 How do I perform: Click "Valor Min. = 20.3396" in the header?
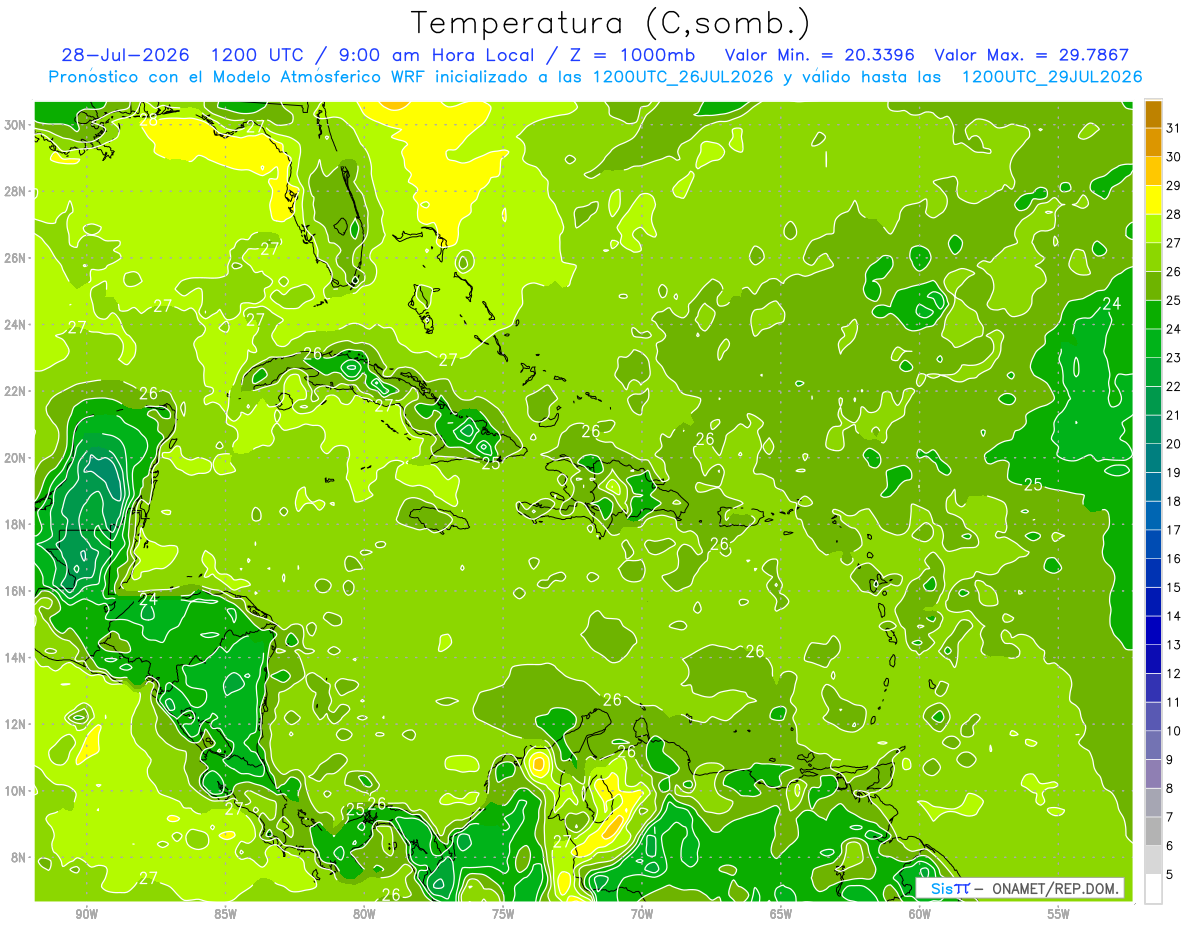[820, 55]
